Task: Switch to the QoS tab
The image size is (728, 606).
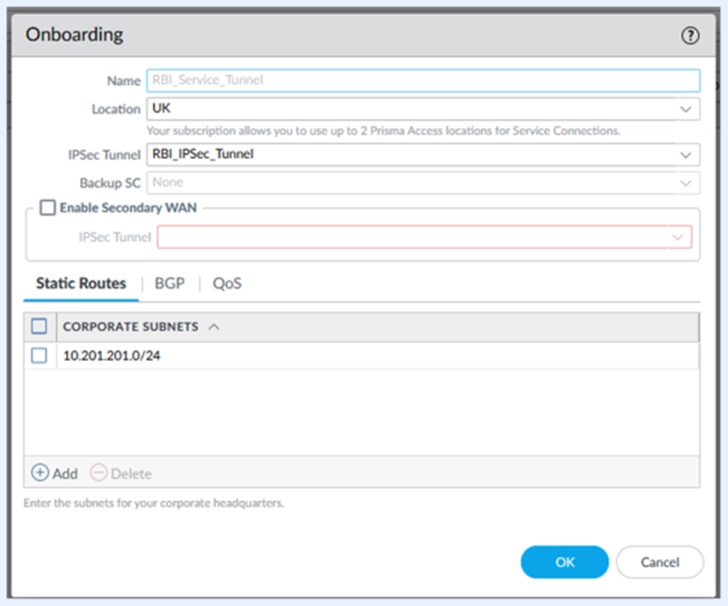Action: point(227,284)
